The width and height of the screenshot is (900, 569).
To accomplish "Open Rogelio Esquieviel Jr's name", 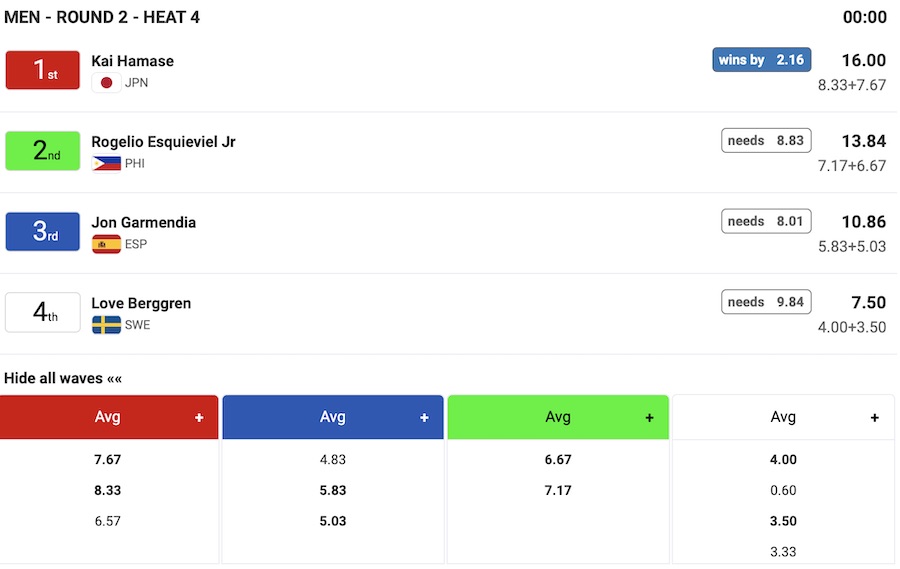I will coord(163,142).
